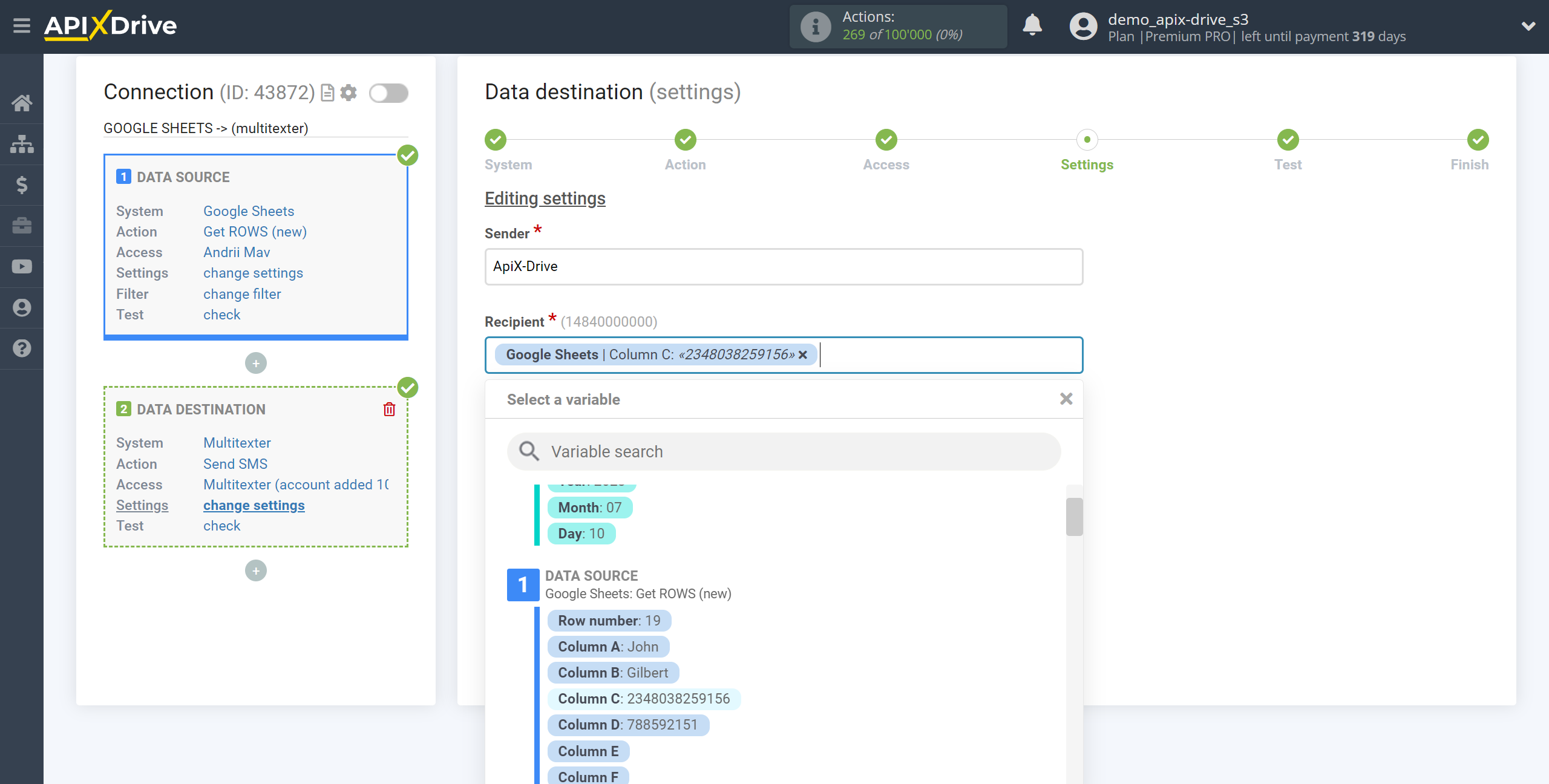Open Andrii Mav access link
Image resolution: width=1549 pixels, height=784 pixels.
click(237, 252)
